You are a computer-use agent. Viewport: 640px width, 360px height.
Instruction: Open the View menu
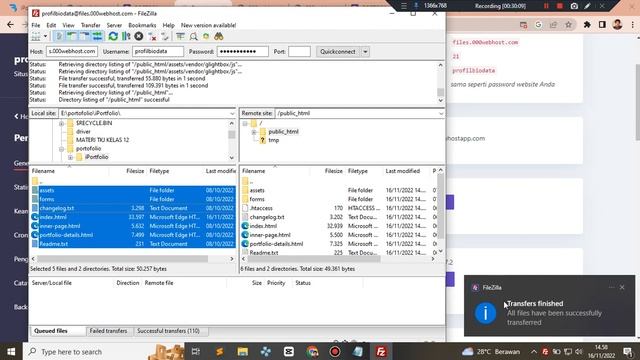coord(68,25)
